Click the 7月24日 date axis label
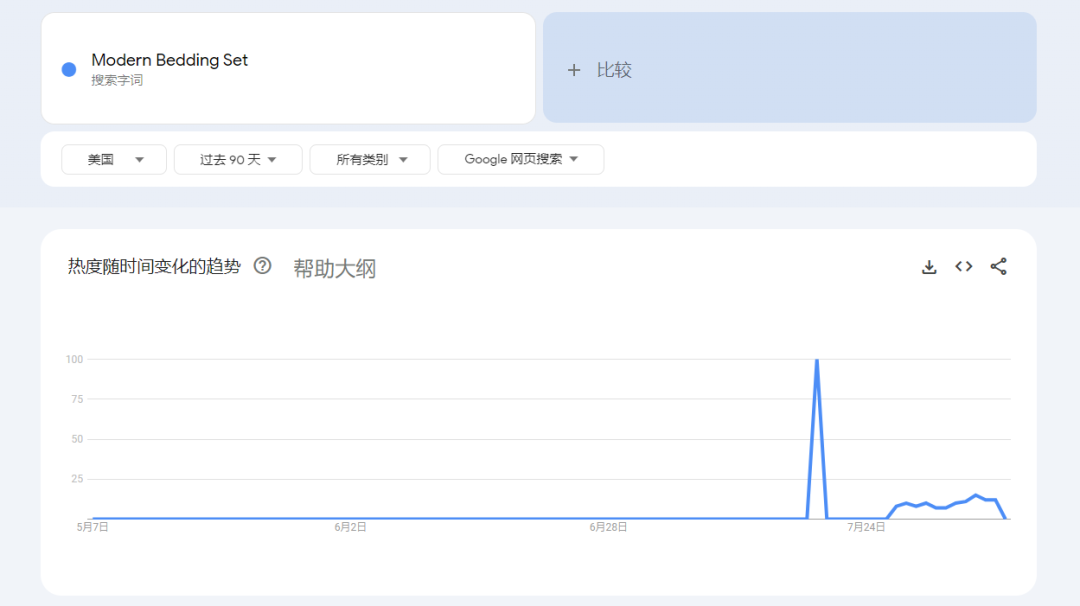 tap(866, 527)
